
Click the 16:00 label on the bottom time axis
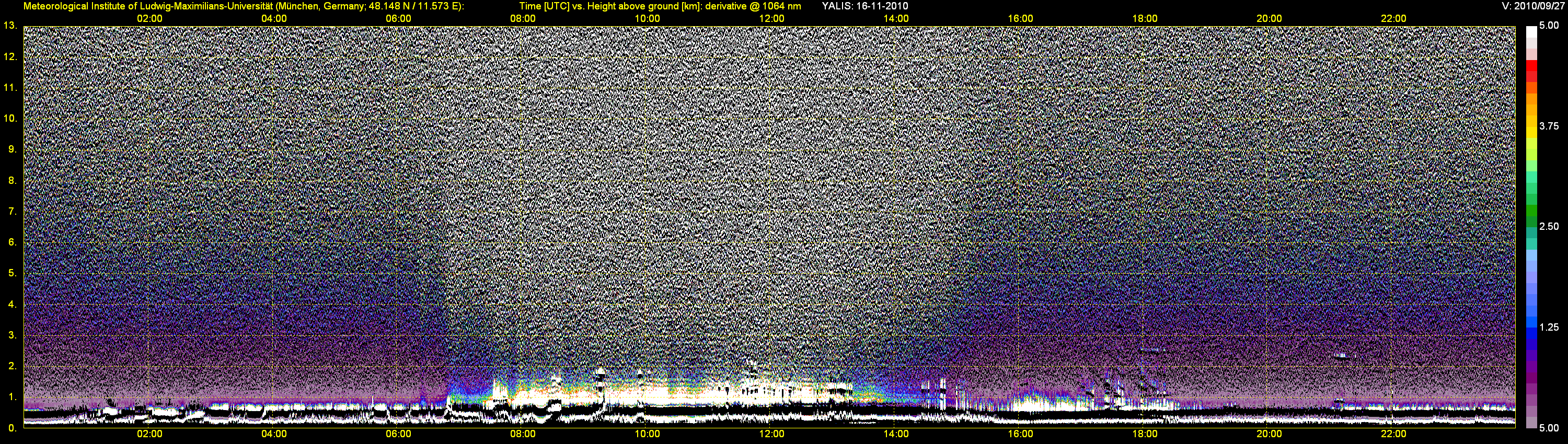(1020, 434)
